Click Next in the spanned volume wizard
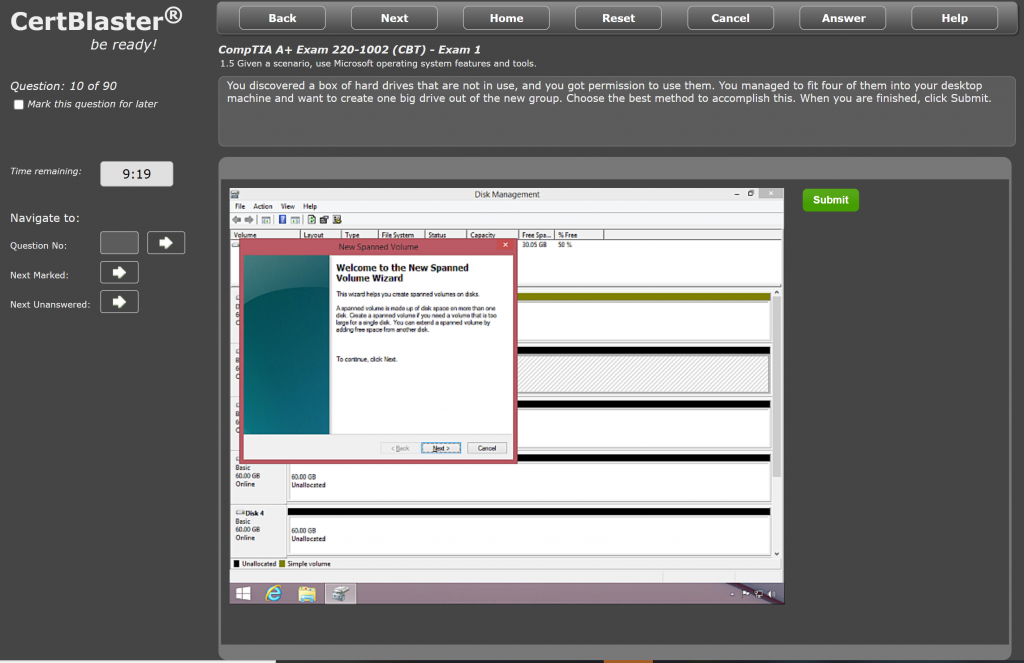Screen dimensions: 1024x663 pos(441,448)
